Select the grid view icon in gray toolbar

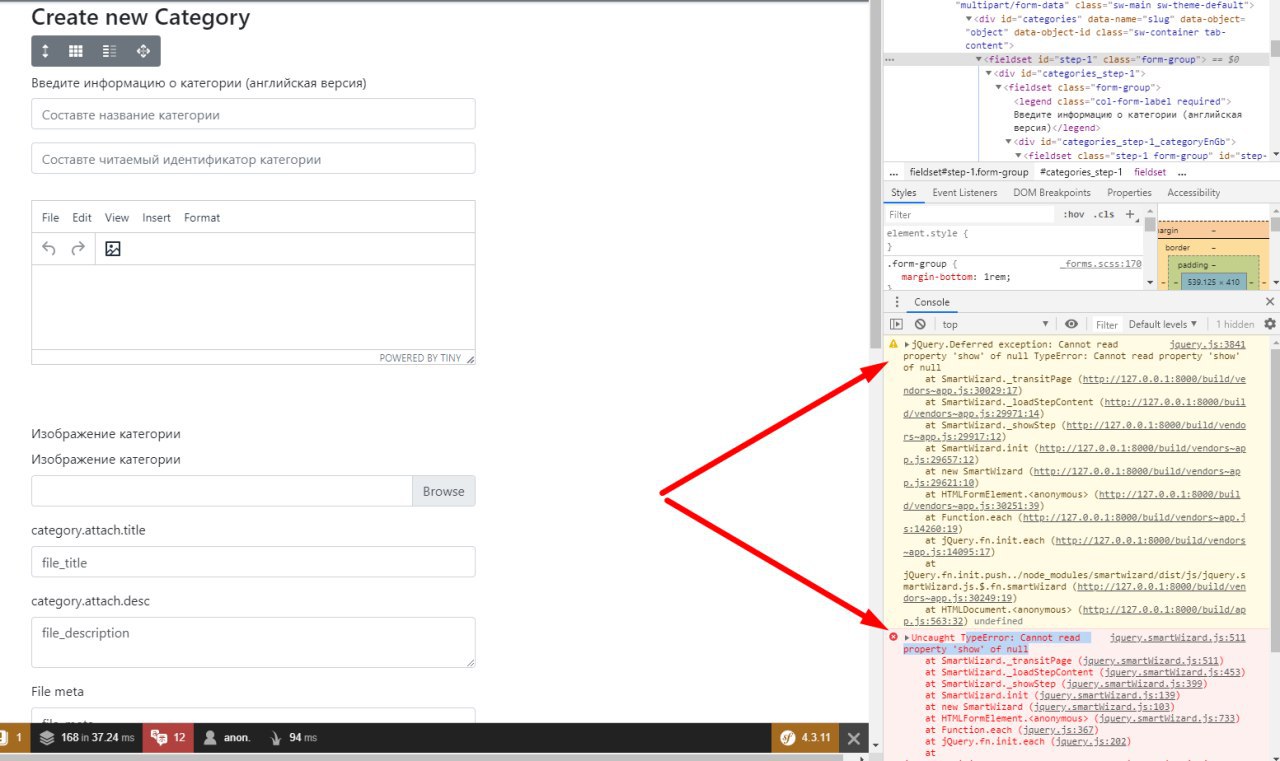coord(76,51)
